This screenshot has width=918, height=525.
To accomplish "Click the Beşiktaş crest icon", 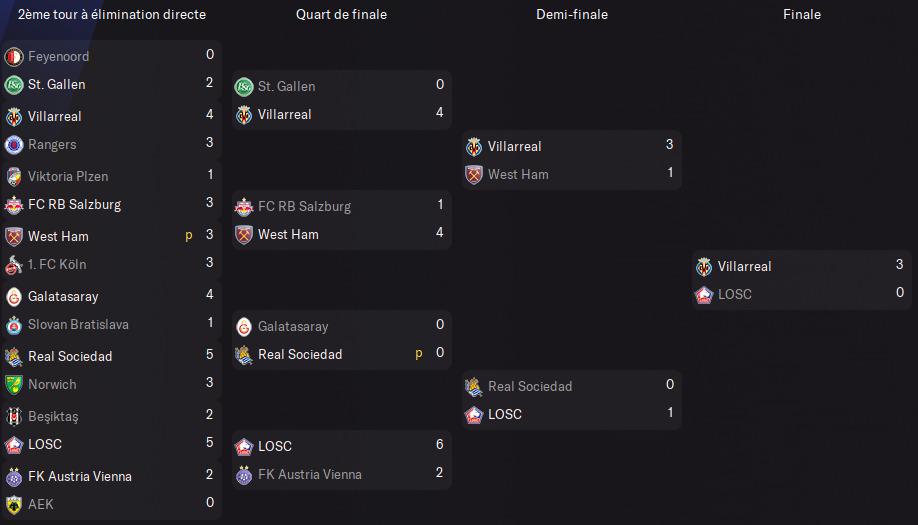I will 14,417.
